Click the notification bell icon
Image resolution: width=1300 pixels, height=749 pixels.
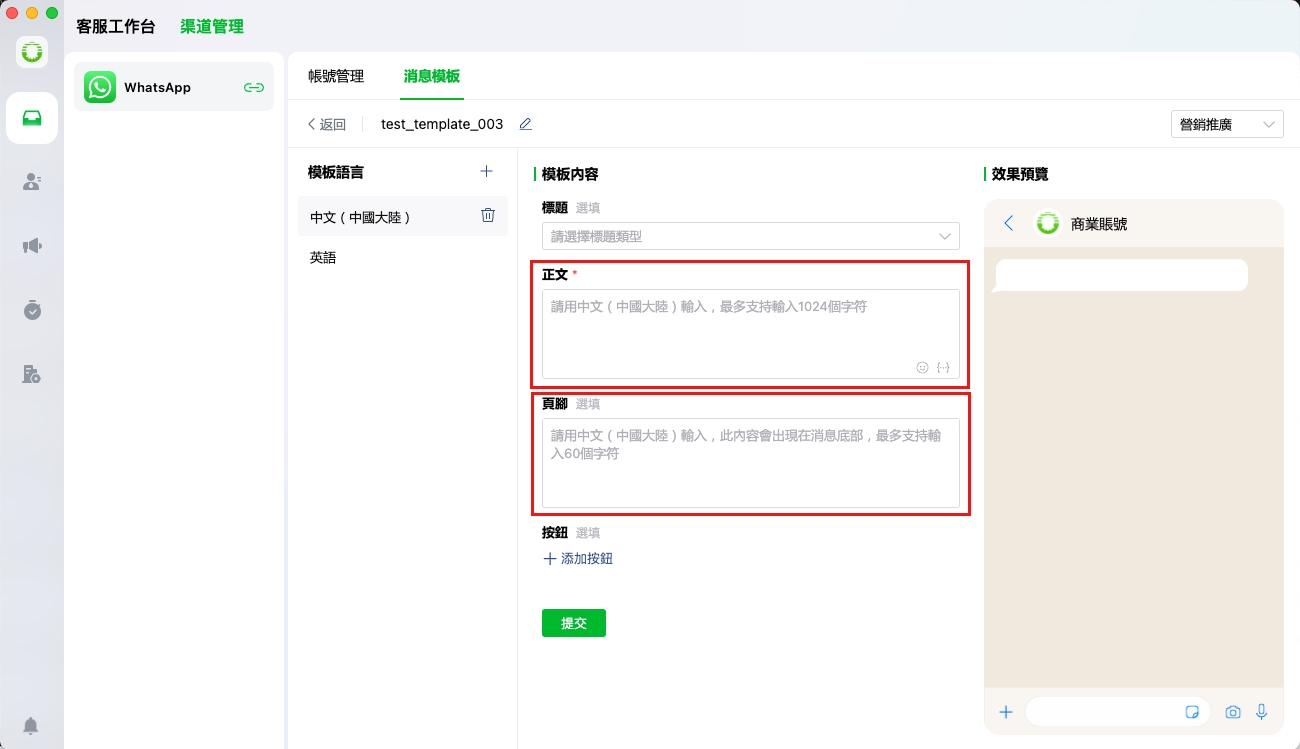click(32, 725)
